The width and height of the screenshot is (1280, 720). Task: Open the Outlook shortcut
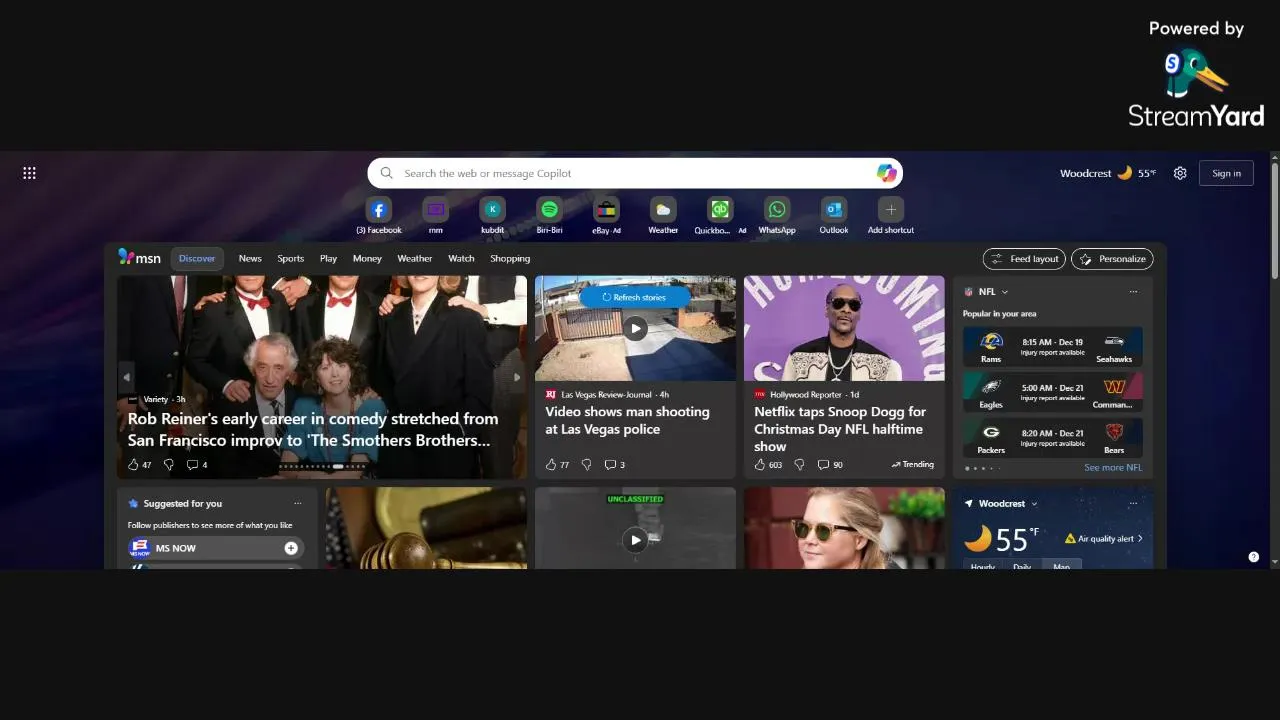coord(834,210)
